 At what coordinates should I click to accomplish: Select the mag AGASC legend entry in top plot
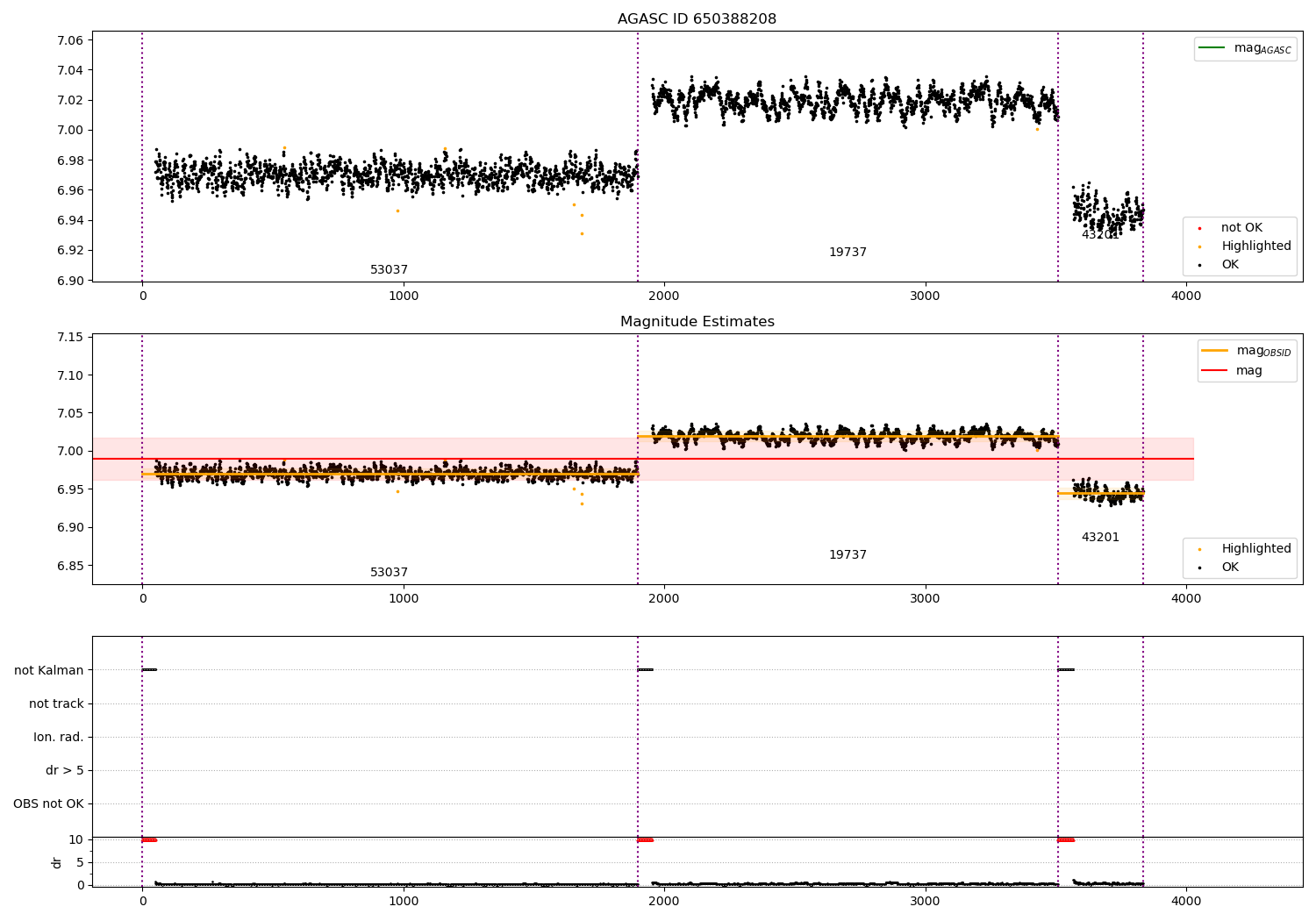pos(1245,48)
